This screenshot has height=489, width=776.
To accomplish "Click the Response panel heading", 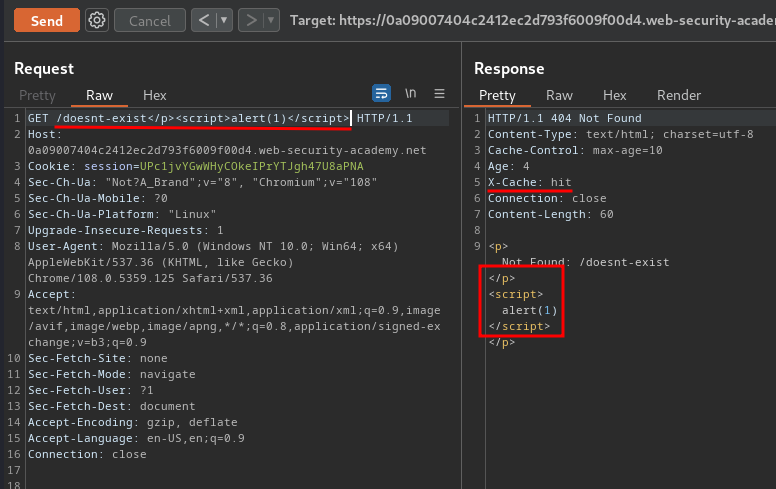I will click(509, 68).
